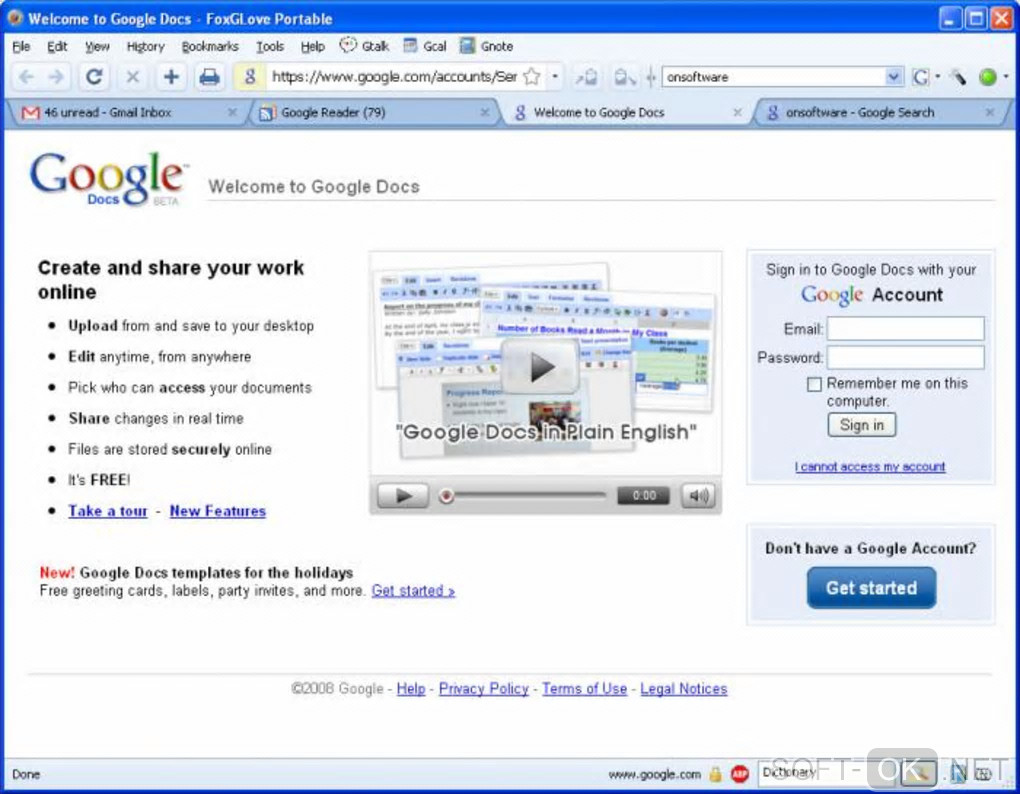Open the Edit menu
Screen dimensions: 1020x794
57,46
